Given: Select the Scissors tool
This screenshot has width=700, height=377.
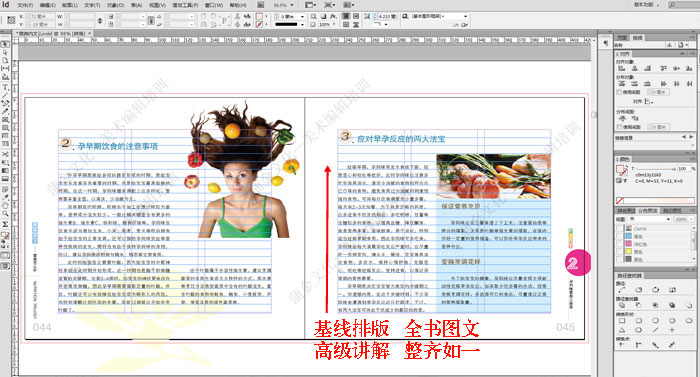Looking at the screenshot, I should (x=5, y=154).
